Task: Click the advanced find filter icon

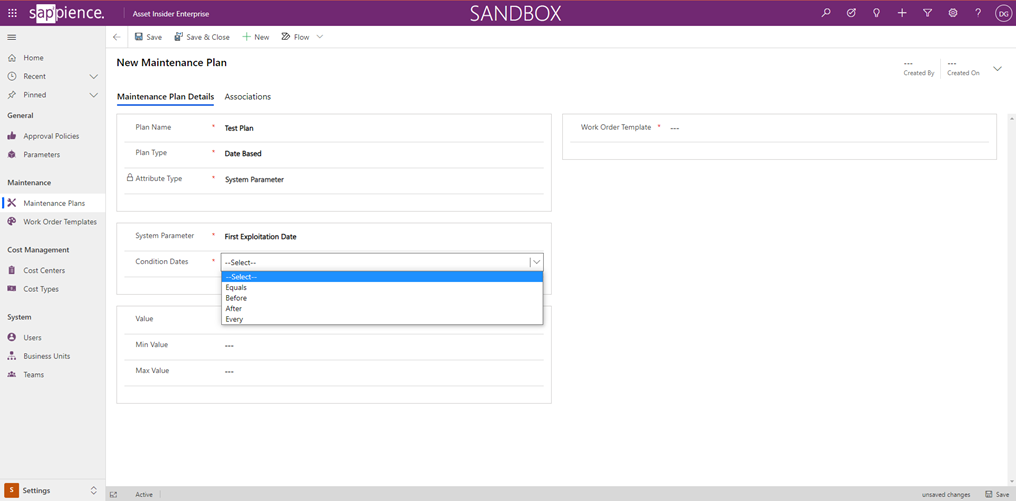Action: click(927, 13)
